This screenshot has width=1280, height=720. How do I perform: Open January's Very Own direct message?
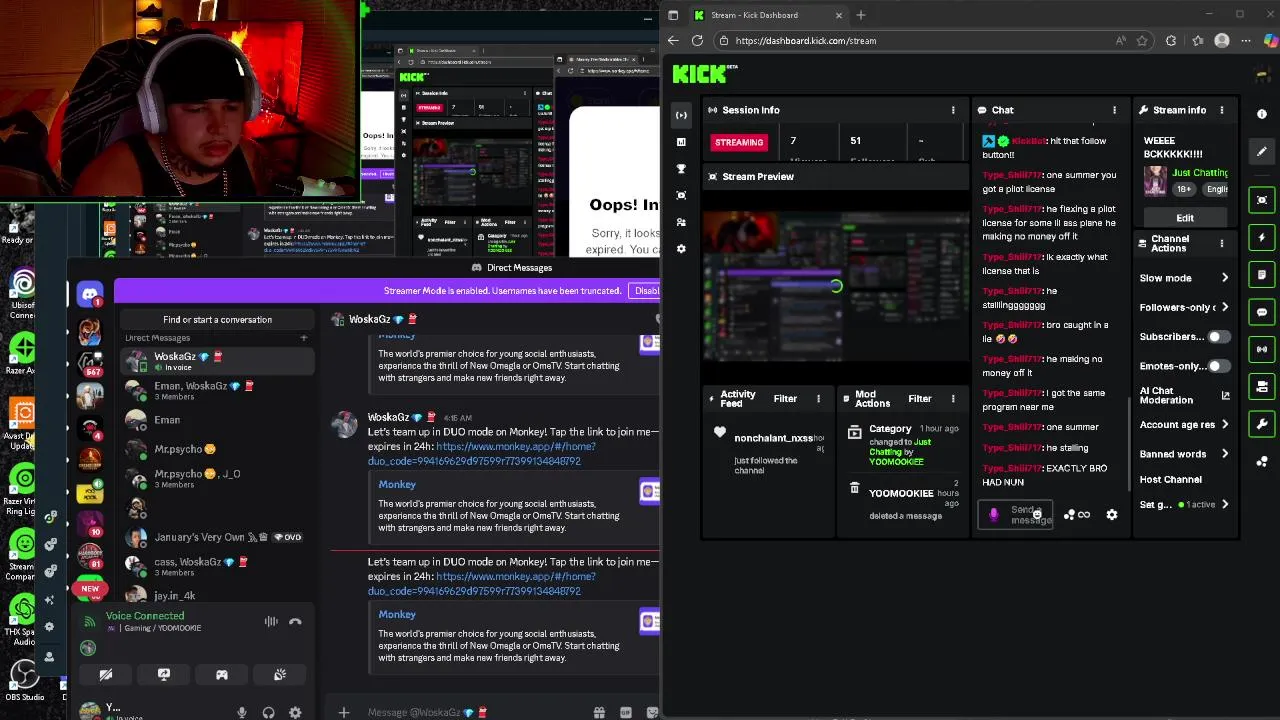(217, 537)
